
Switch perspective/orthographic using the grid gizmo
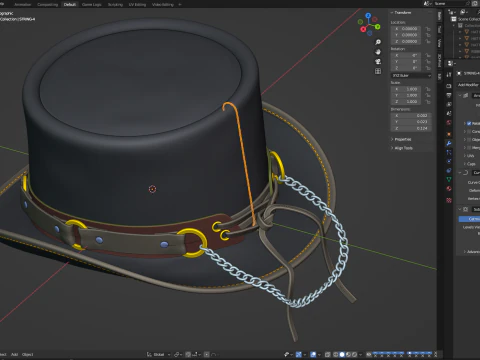pos(378,71)
